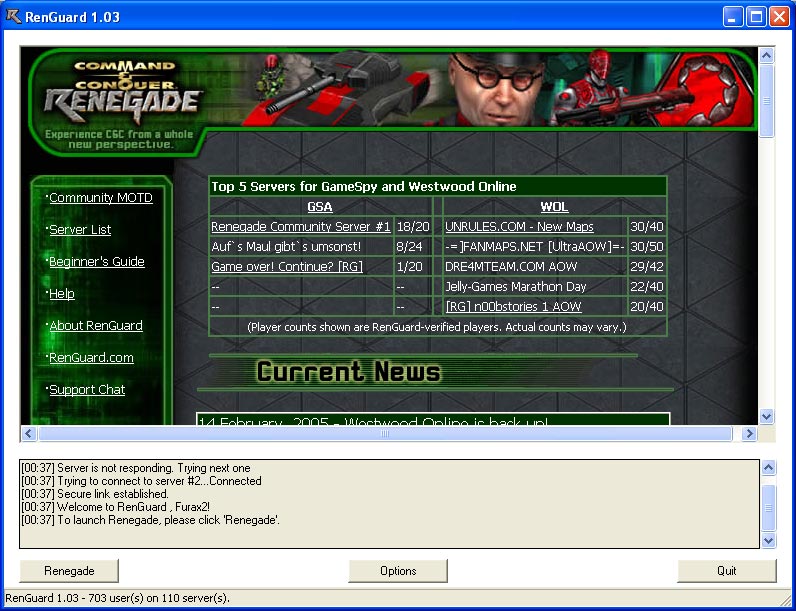Click the 'Secure link established.' log line
796x611 pixels.
94,494
